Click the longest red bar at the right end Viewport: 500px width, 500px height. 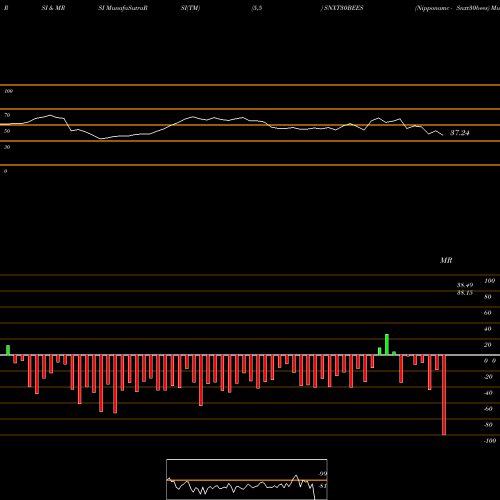point(444,395)
